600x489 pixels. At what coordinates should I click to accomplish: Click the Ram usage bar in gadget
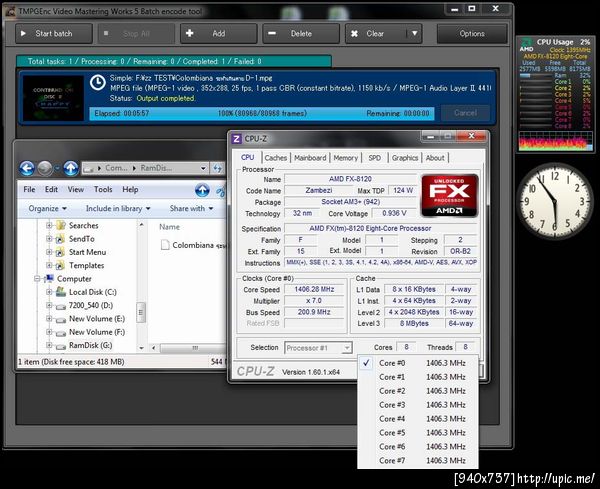click(x=536, y=76)
